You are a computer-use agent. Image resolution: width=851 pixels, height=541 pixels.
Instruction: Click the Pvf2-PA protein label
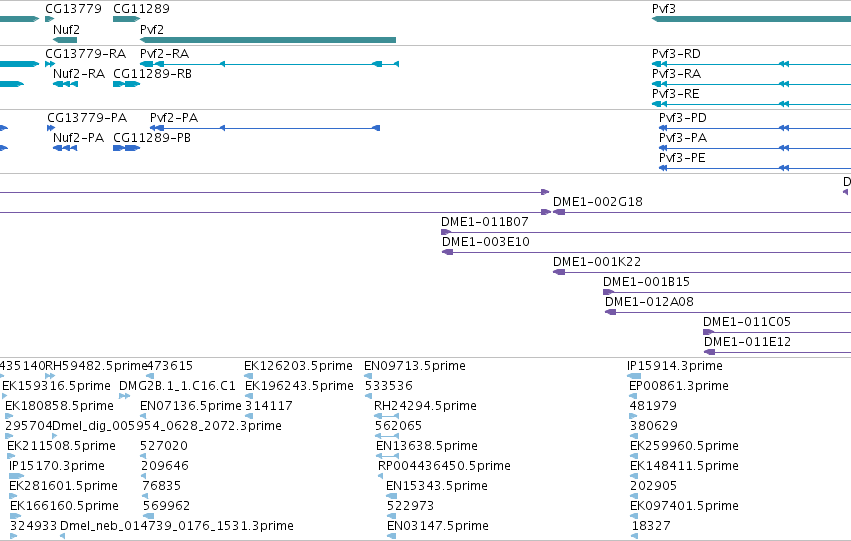point(174,118)
